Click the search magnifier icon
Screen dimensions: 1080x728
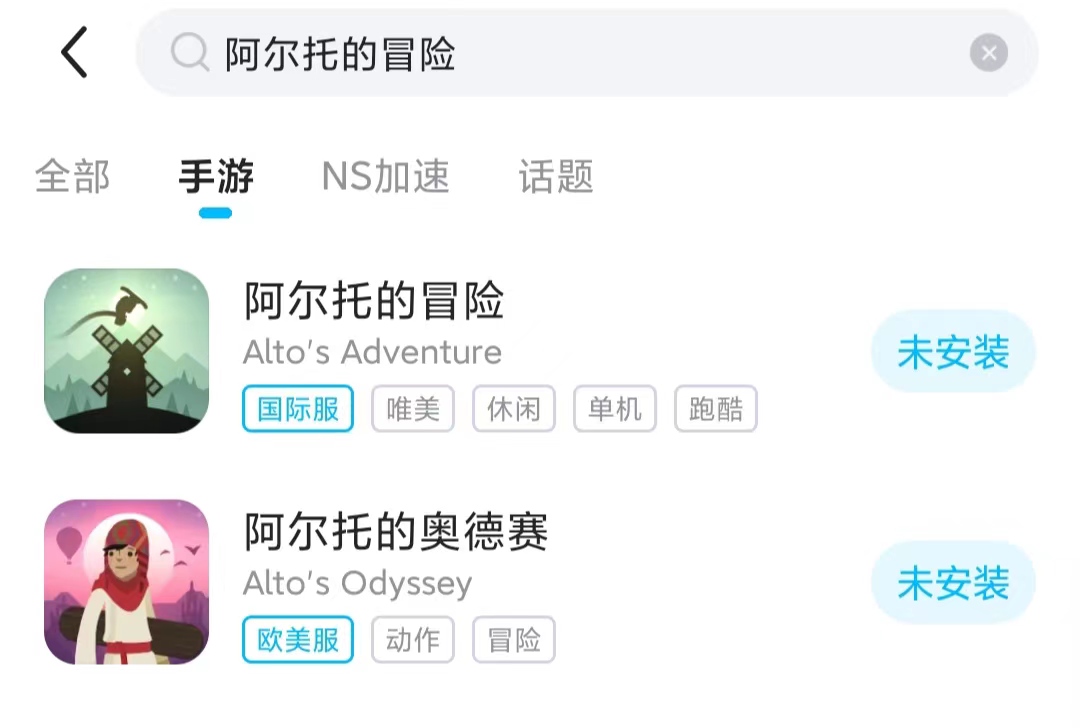(x=189, y=53)
